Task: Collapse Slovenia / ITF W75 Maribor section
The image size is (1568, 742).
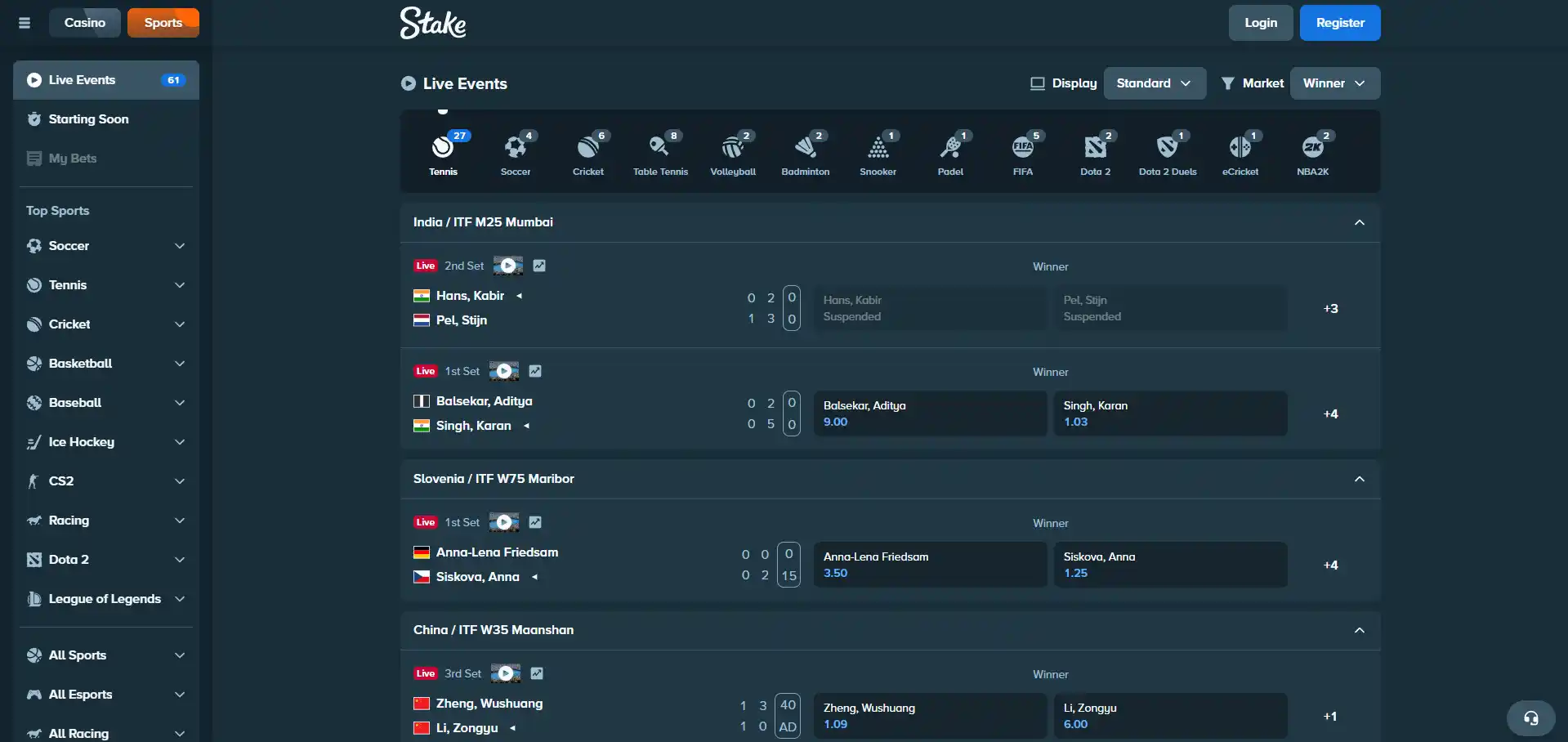Action: tap(1360, 479)
